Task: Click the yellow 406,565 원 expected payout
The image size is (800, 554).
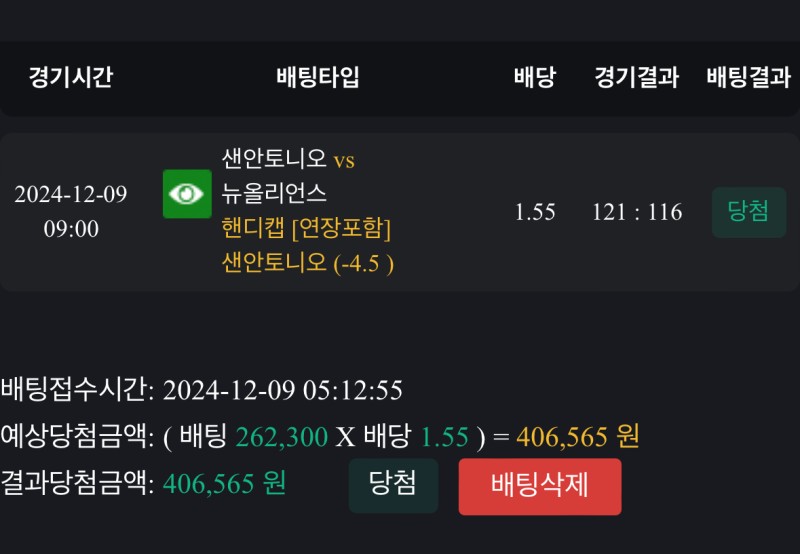Action: click(x=577, y=437)
